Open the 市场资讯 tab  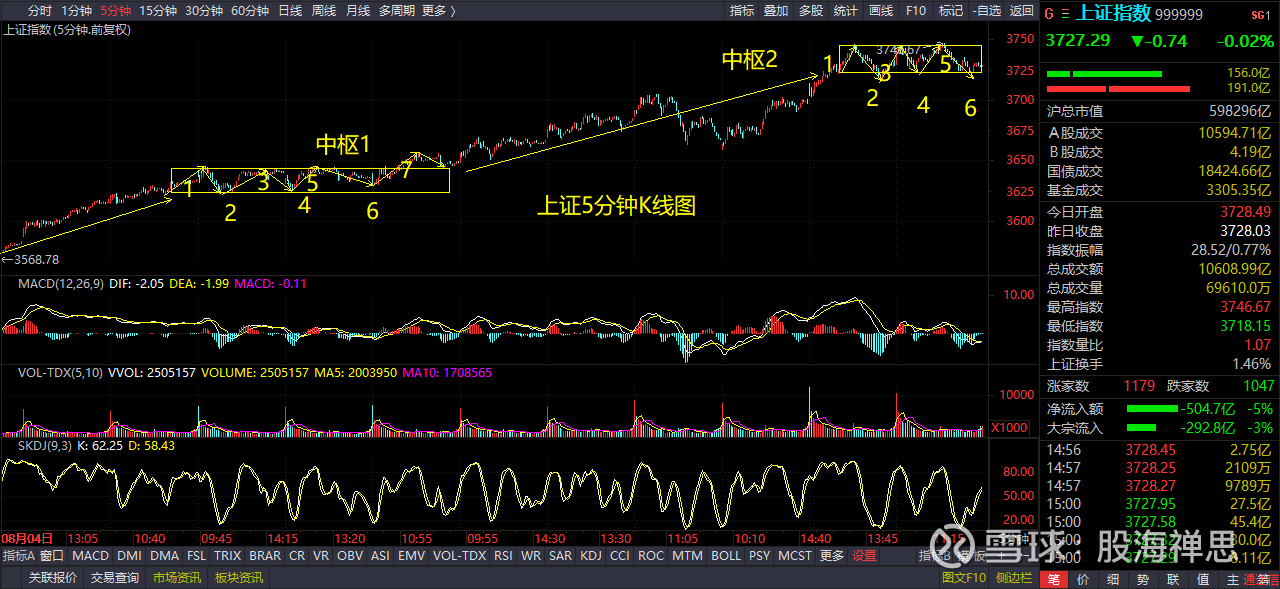(177, 577)
